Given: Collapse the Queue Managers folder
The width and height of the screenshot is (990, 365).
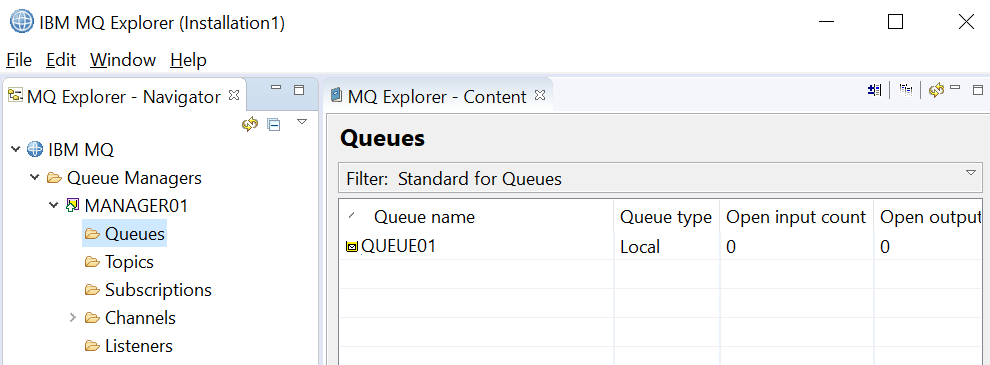Looking at the screenshot, I should pos(34,177).
